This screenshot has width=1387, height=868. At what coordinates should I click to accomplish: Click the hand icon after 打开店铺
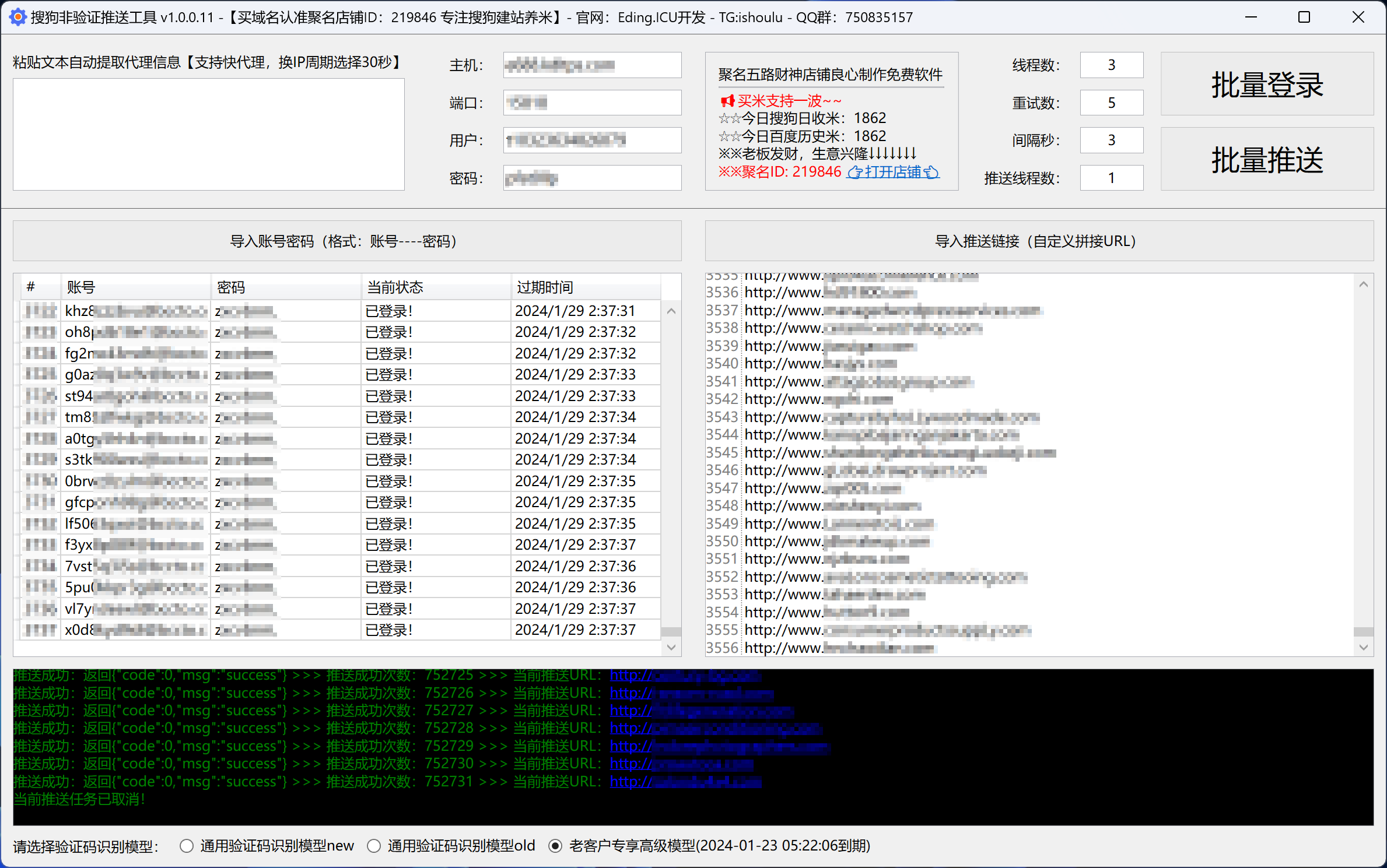pyautogui.click(x=931, y=173)
